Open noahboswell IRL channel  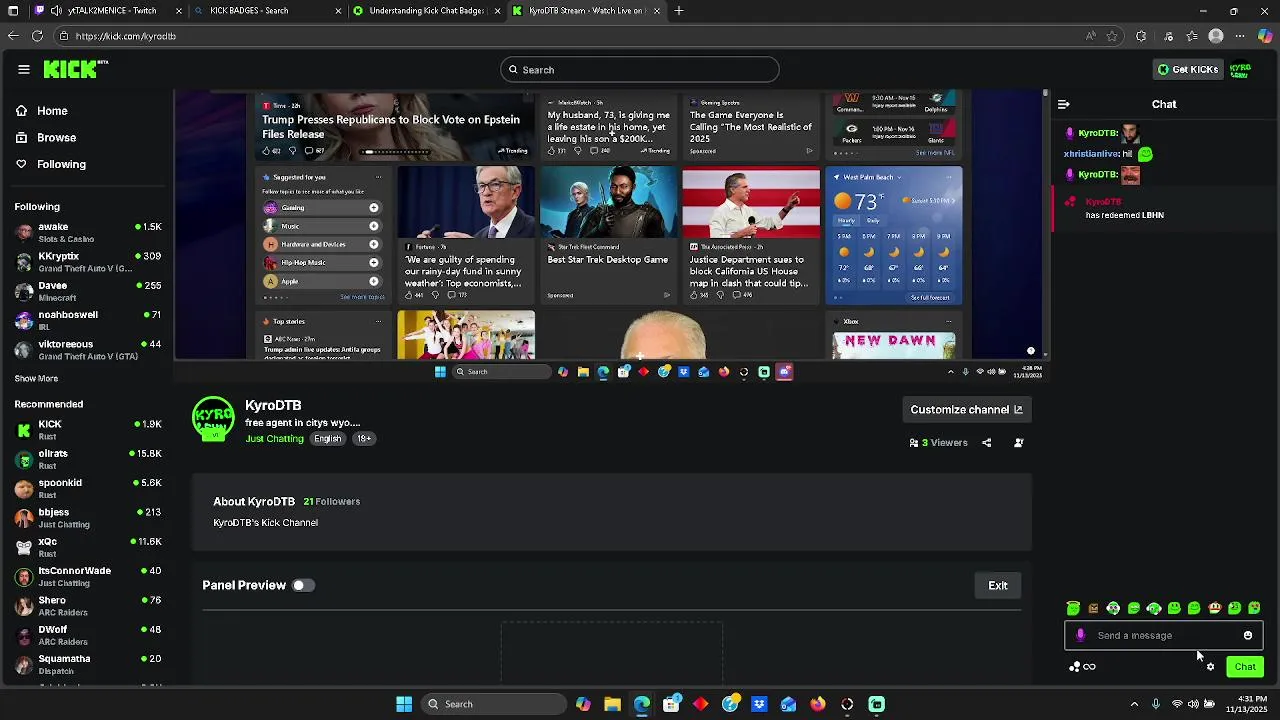(x=88, y=320)
